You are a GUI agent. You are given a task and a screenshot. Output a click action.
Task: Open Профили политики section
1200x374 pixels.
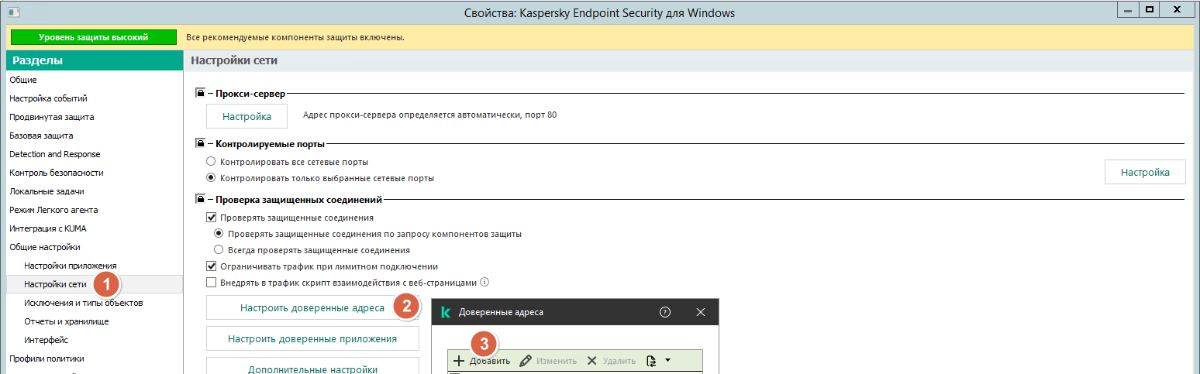click(47, 358)
